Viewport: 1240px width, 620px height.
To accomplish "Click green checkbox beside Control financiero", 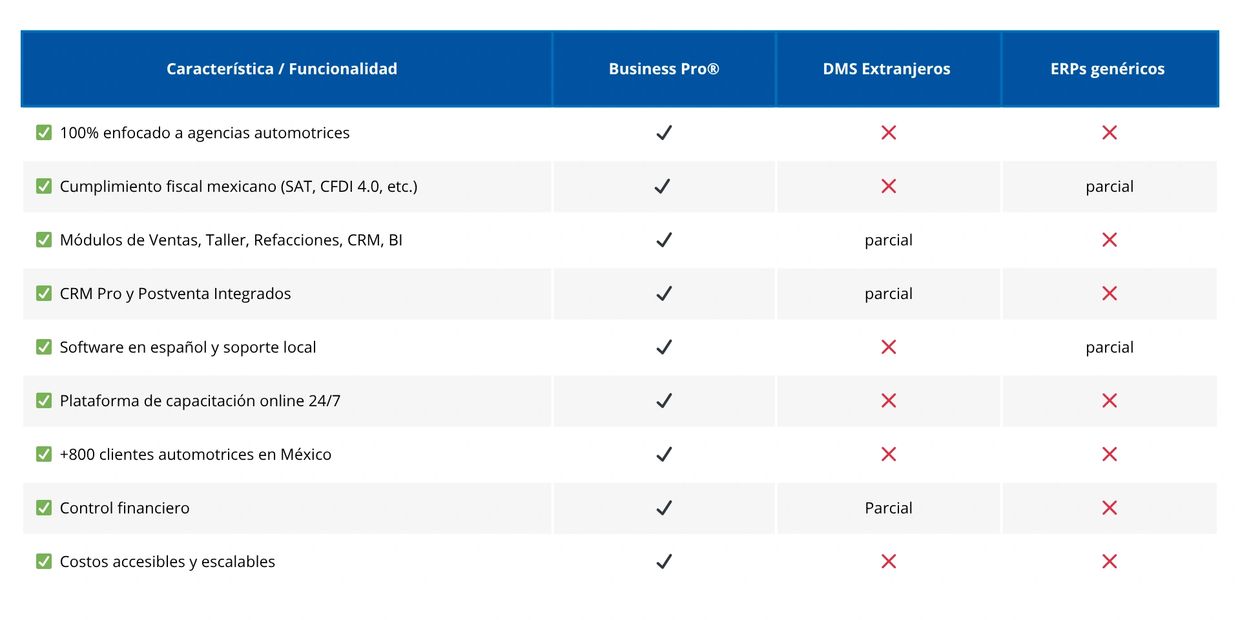I will pos(44,508).
